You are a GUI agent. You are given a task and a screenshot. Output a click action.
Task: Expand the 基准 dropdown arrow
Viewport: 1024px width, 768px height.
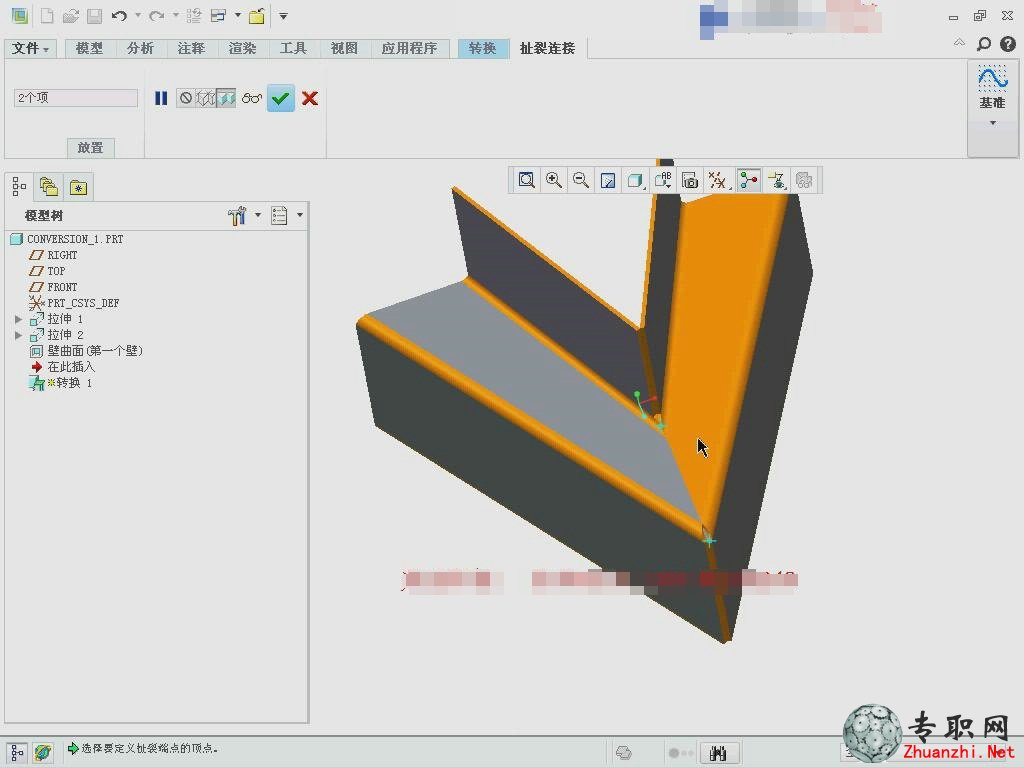pyautogui.click(x=993, y=123)
